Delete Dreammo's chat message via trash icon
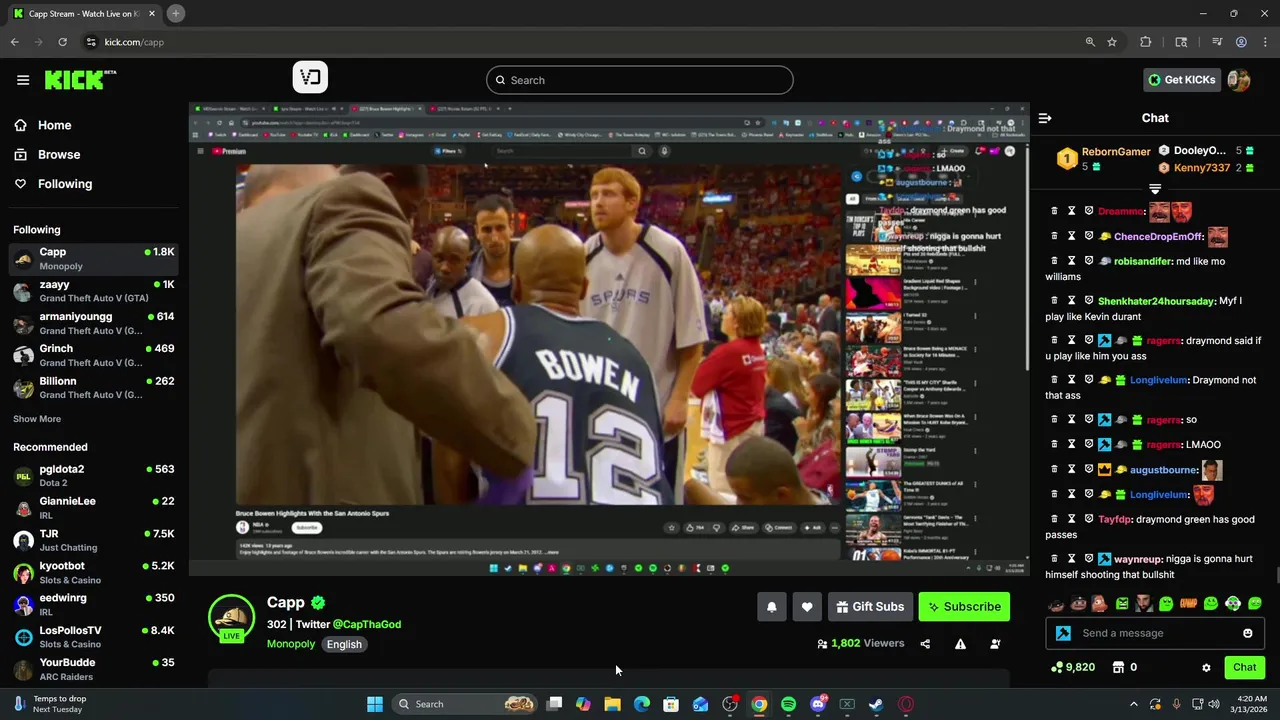This screenshot has width=1280, height=720. (x=1054, y=211)
